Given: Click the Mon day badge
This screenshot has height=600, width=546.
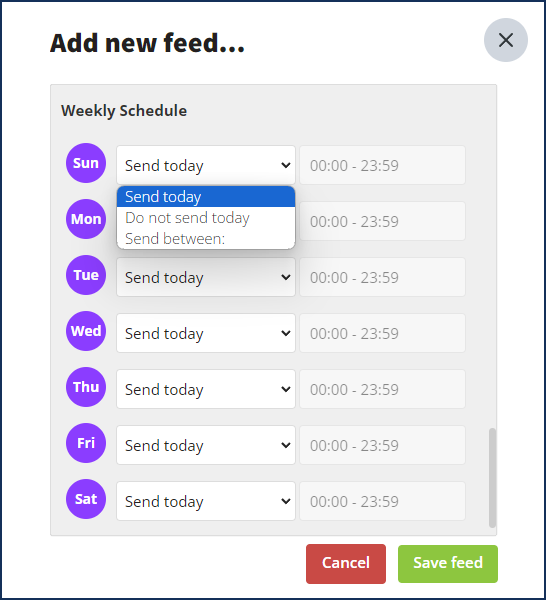Looking at the screenshot, I should pos(86,219).
